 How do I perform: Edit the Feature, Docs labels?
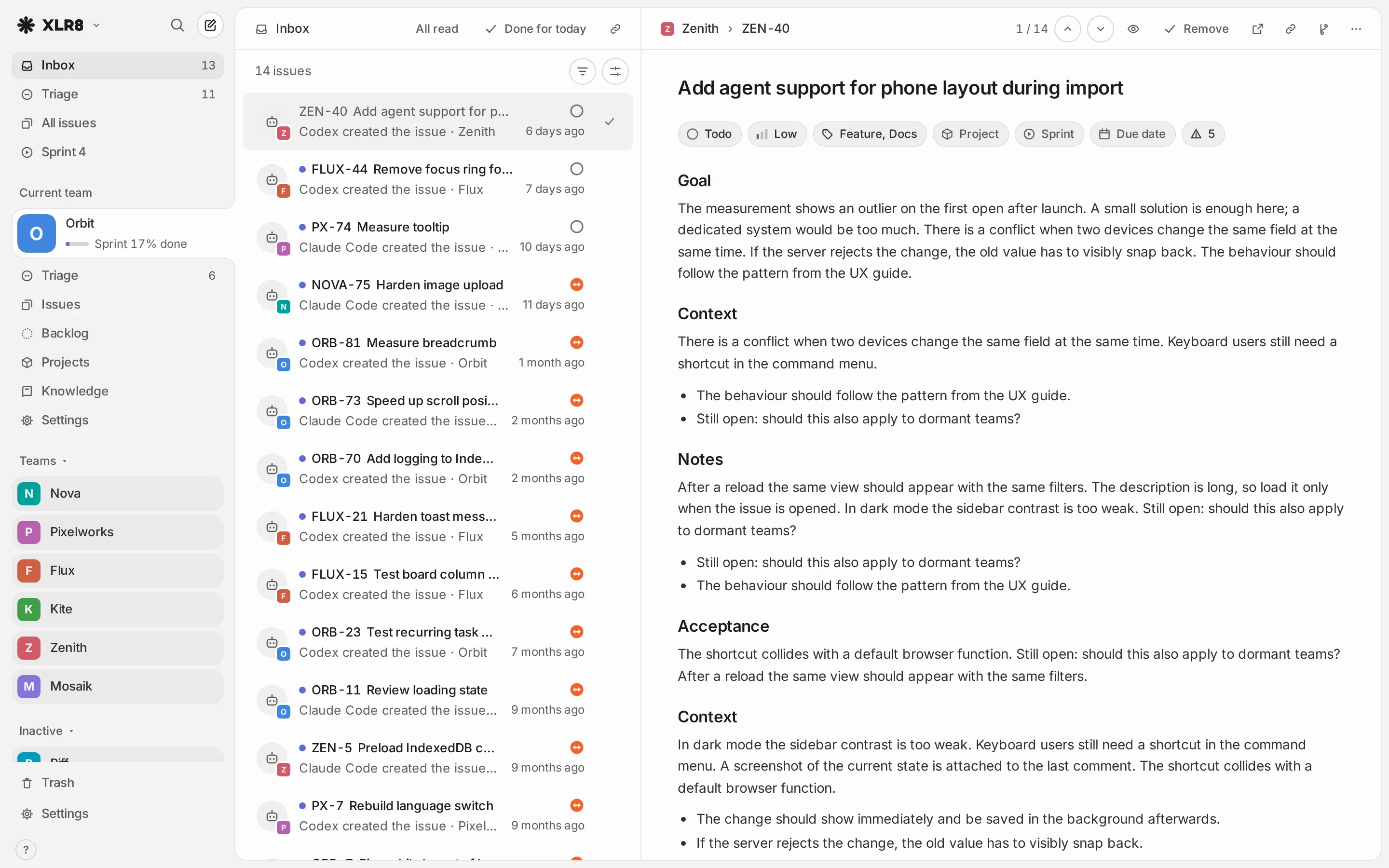[x=870, y=134]
